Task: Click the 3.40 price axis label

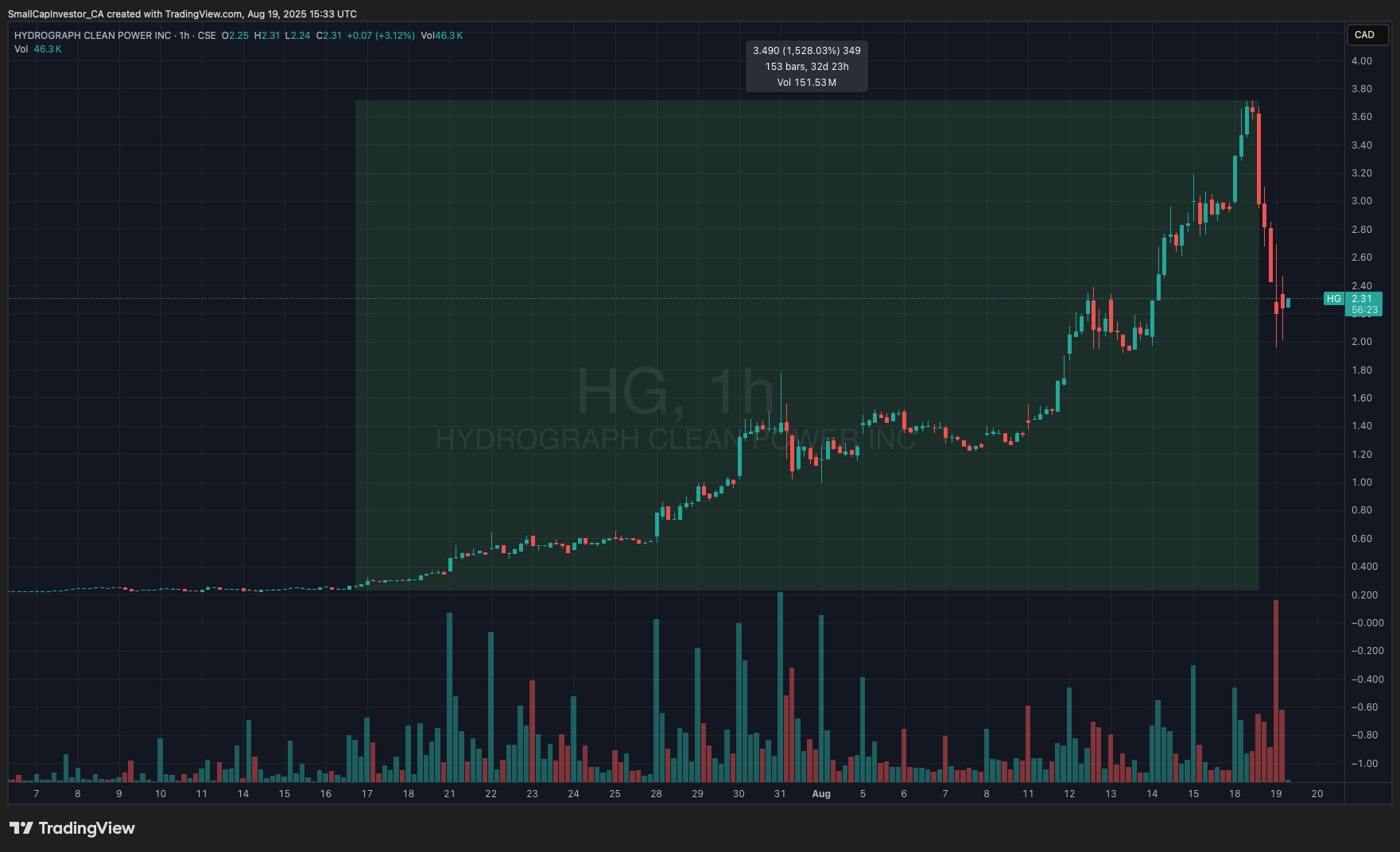Action: click(1362, 145)
